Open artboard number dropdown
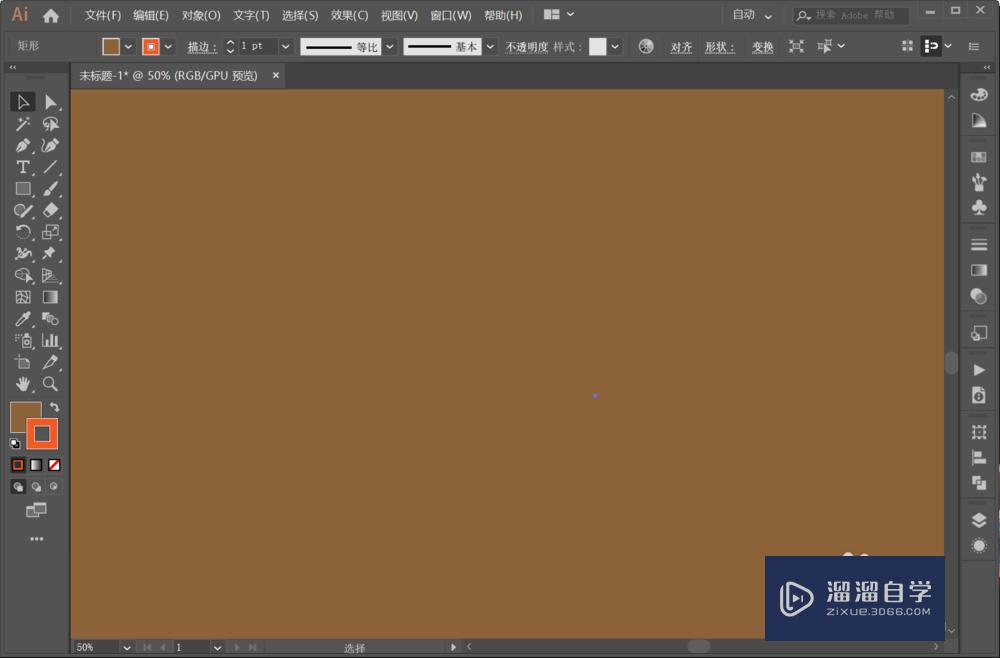 [x=217, y=648]
